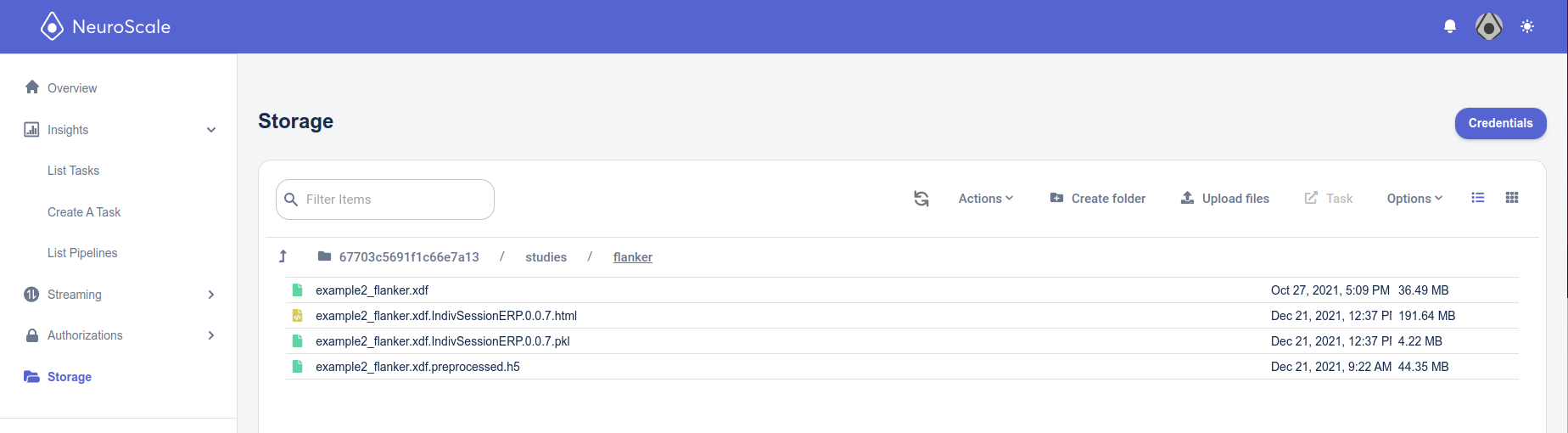Image resolution: width=1568 pixels, height=433 pixels.
Task: Open the Options dropdown
Action: 1414,199
